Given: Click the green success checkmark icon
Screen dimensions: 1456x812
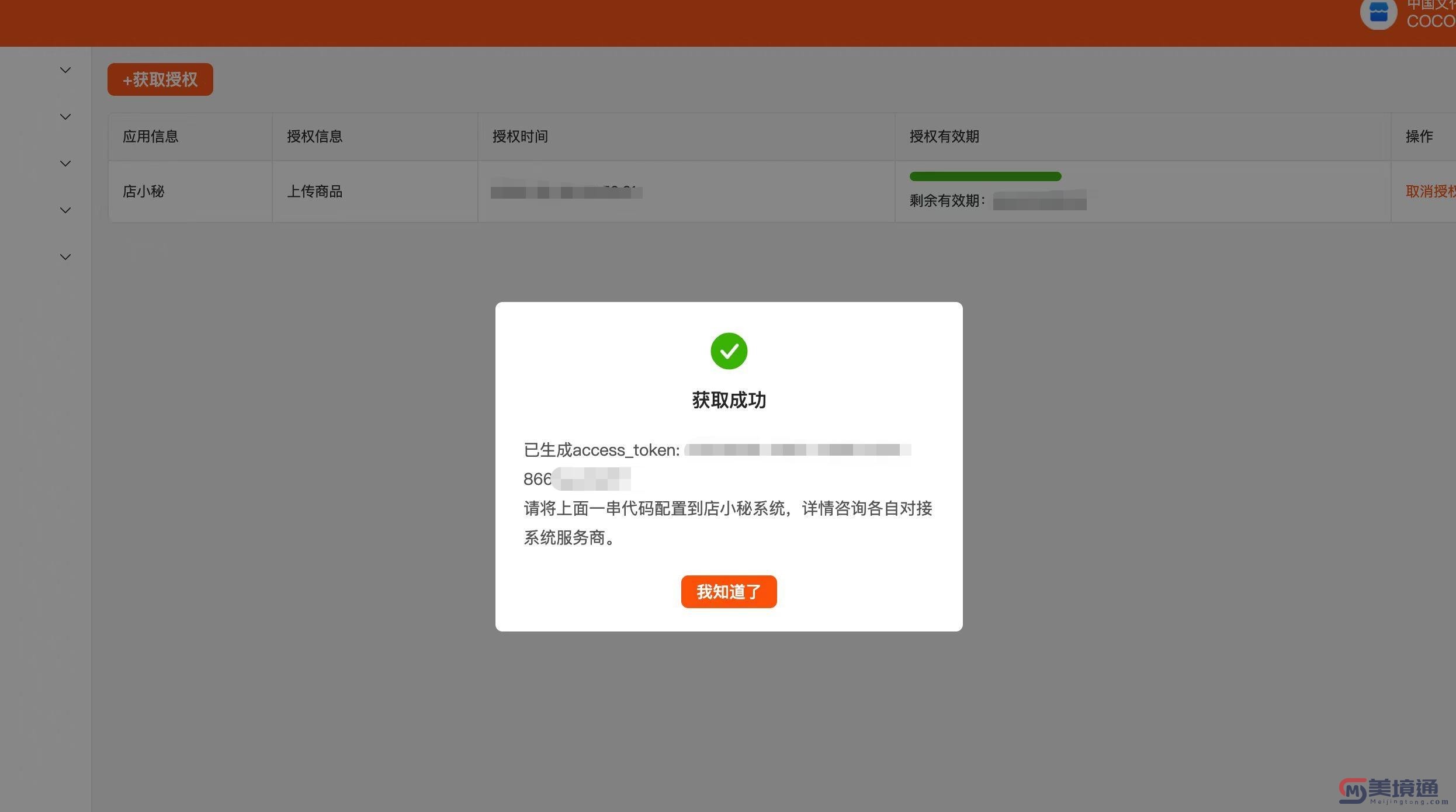Looking at the screenshot, I should point(729,351).
